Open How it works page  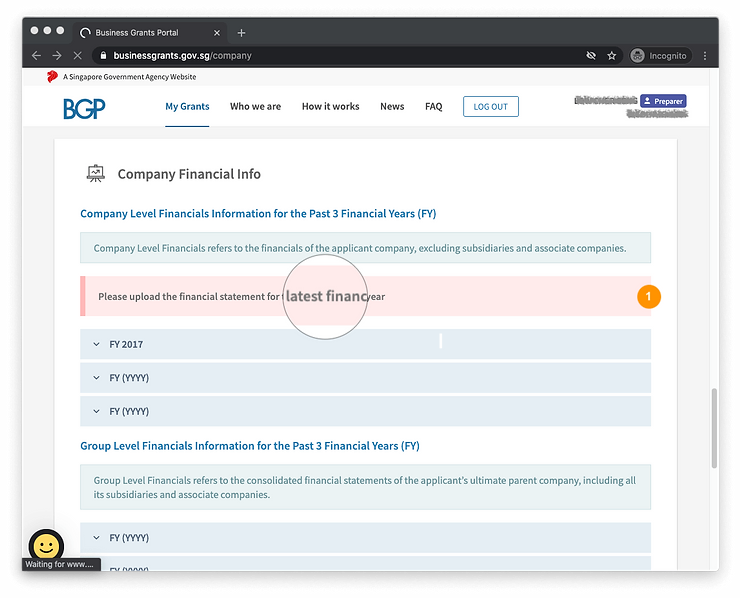pyautogui.click(x=330, y=107)
